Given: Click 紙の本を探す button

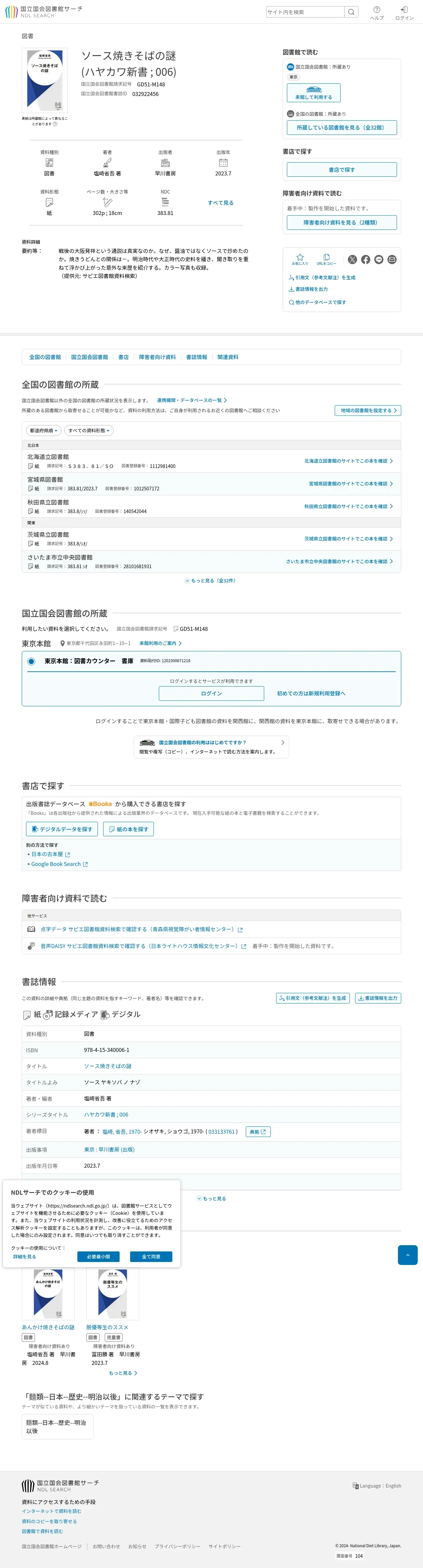Looking at the screenshot, I should pos(128,828).
